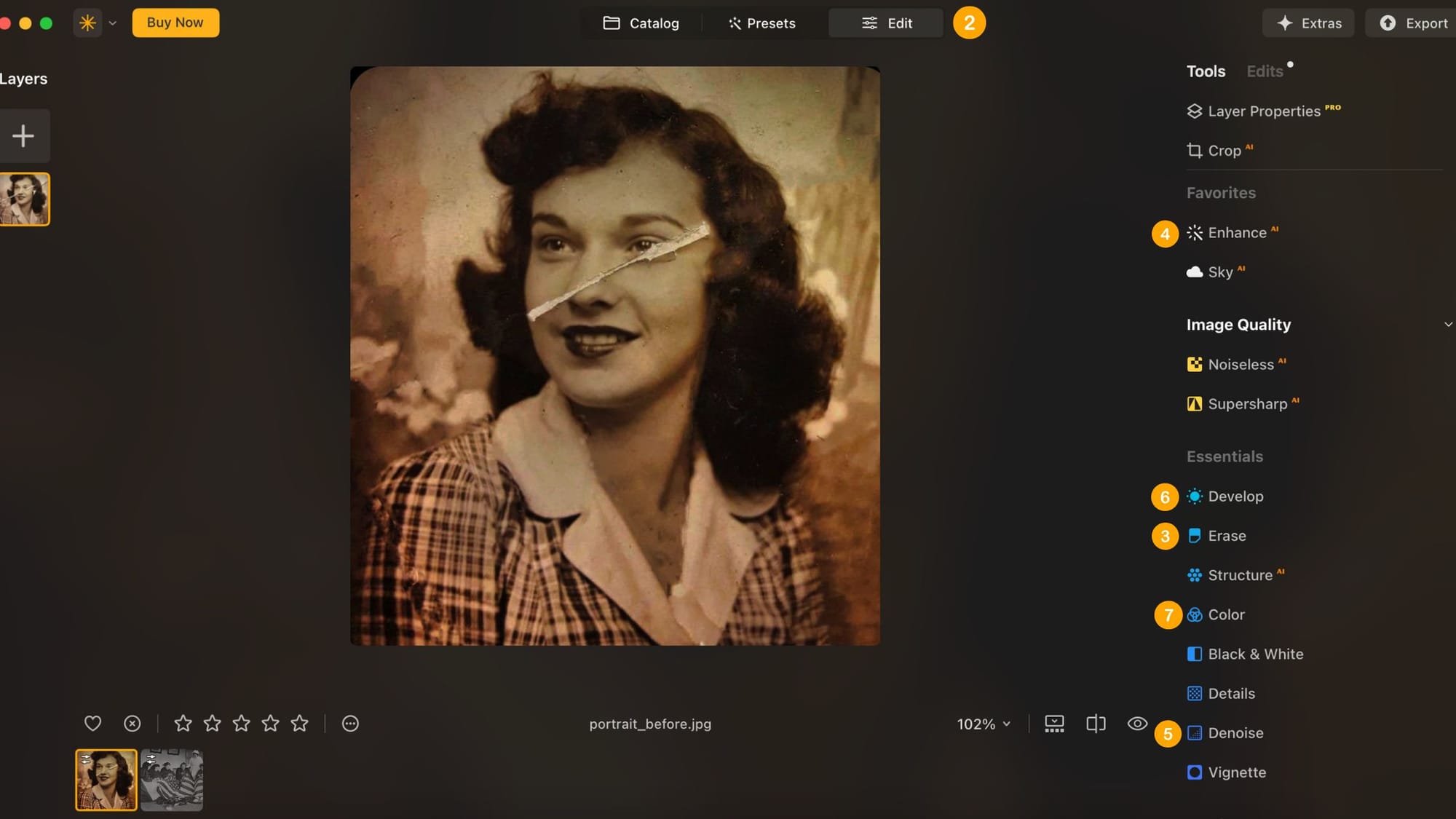Click the Crop AI tool
This screenshot has width=1456, height=819.
pos(1224,151)
